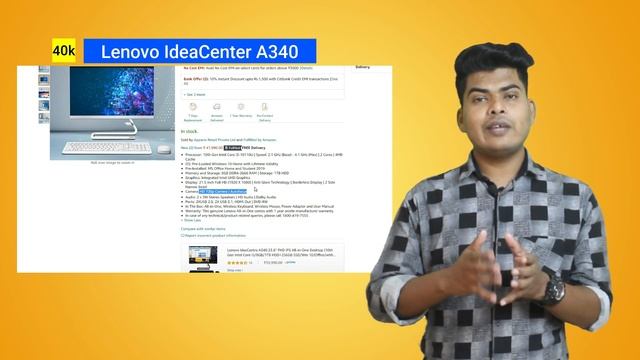Viewport: 640px width, 360px height.
Task: Click the 'New (2) from' offers link
Action: [x=202, y=148]
